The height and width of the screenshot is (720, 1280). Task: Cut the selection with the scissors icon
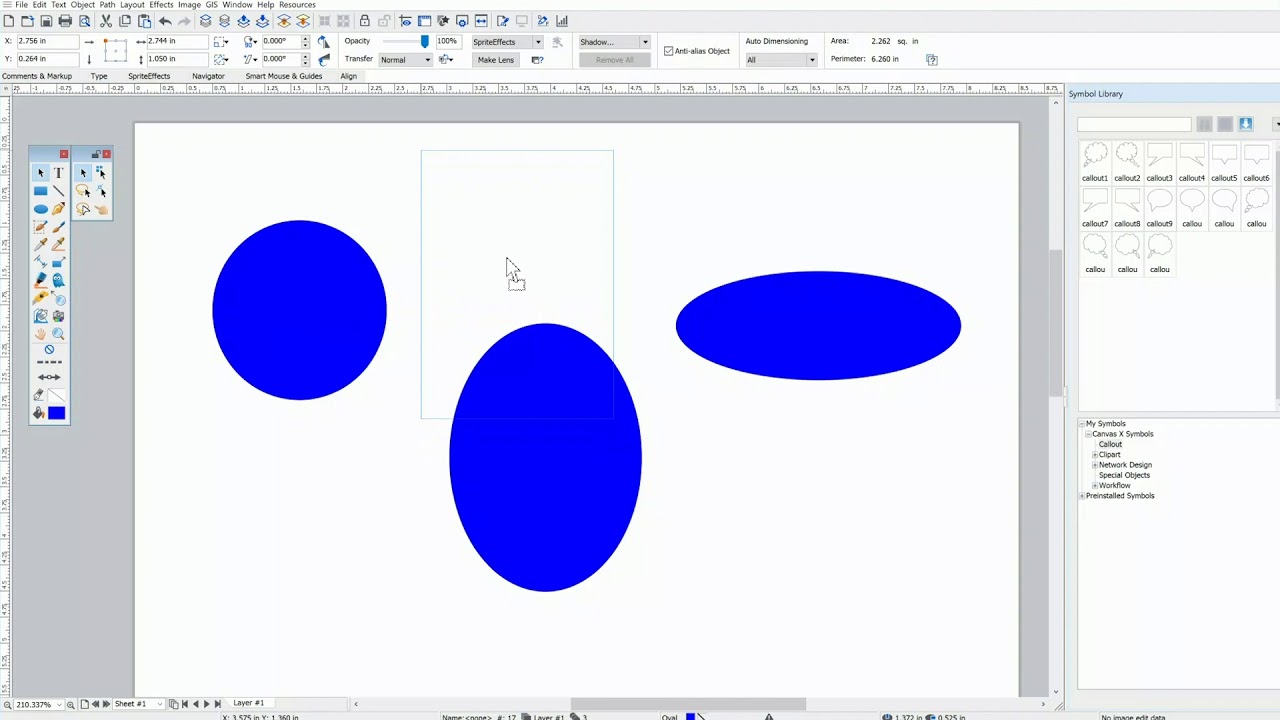[105, 20]
